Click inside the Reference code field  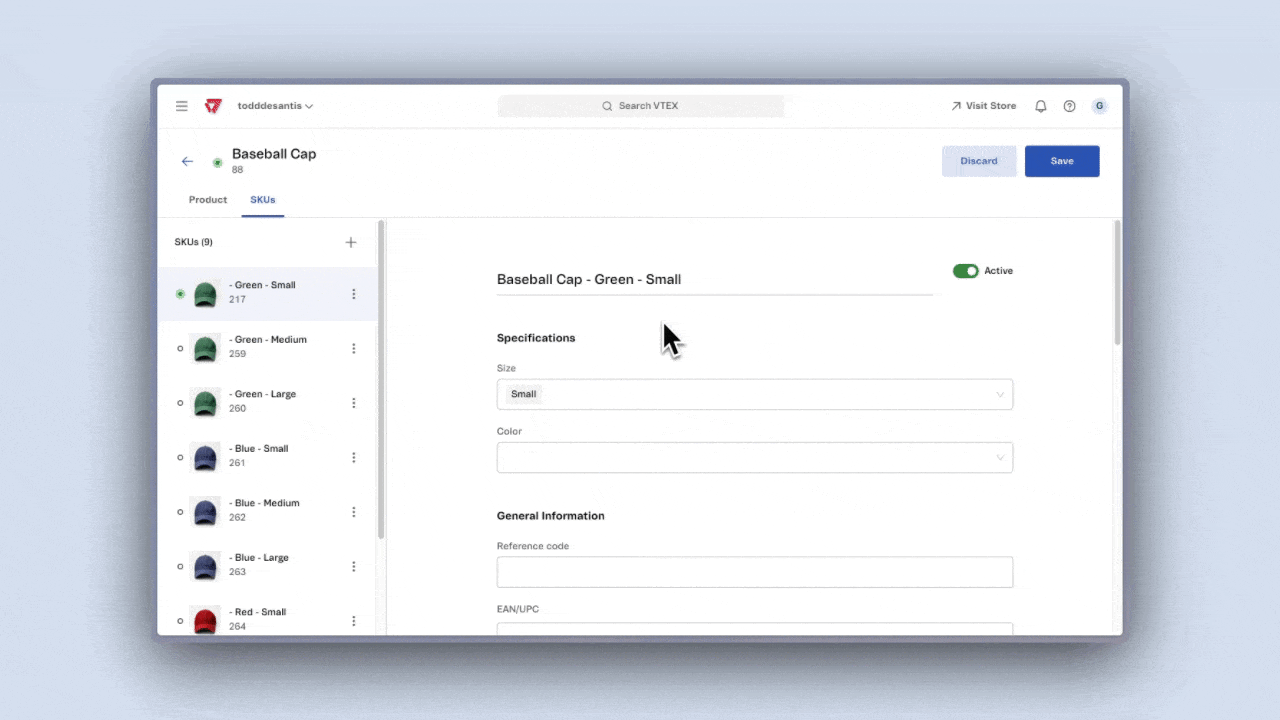[754, 571]
